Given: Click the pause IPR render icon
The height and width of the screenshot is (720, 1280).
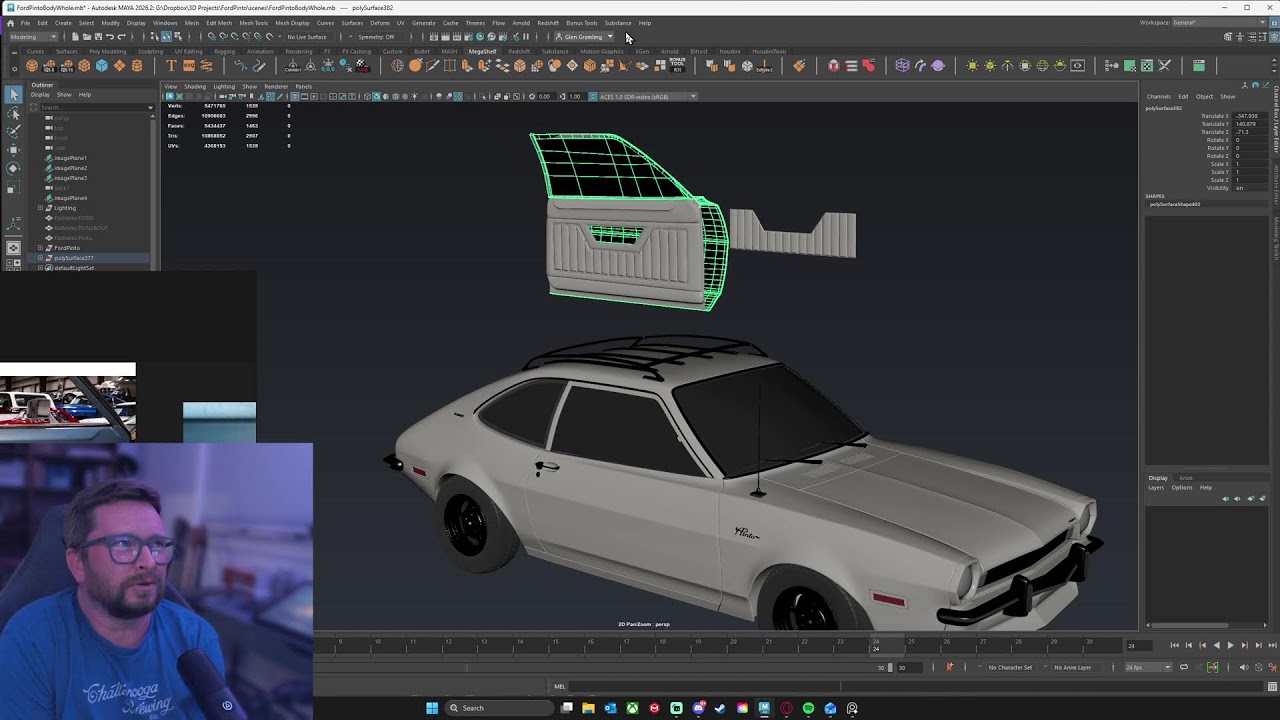Looking at the screenshot, I should [526, 37].
